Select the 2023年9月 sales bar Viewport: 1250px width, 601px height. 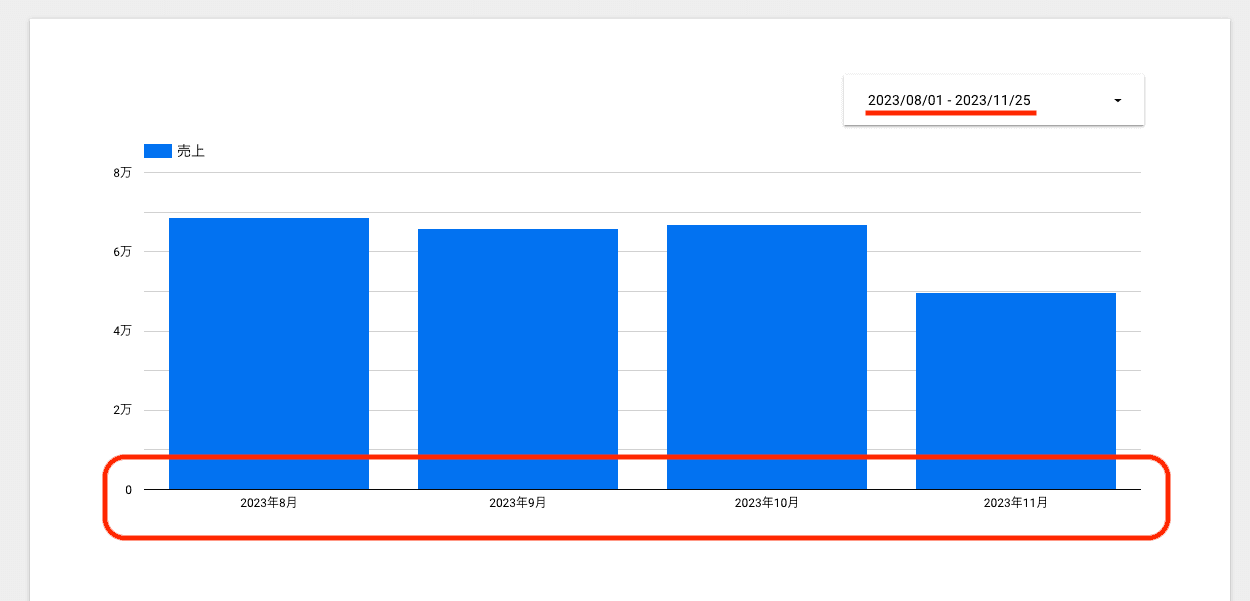coord(517,358)
